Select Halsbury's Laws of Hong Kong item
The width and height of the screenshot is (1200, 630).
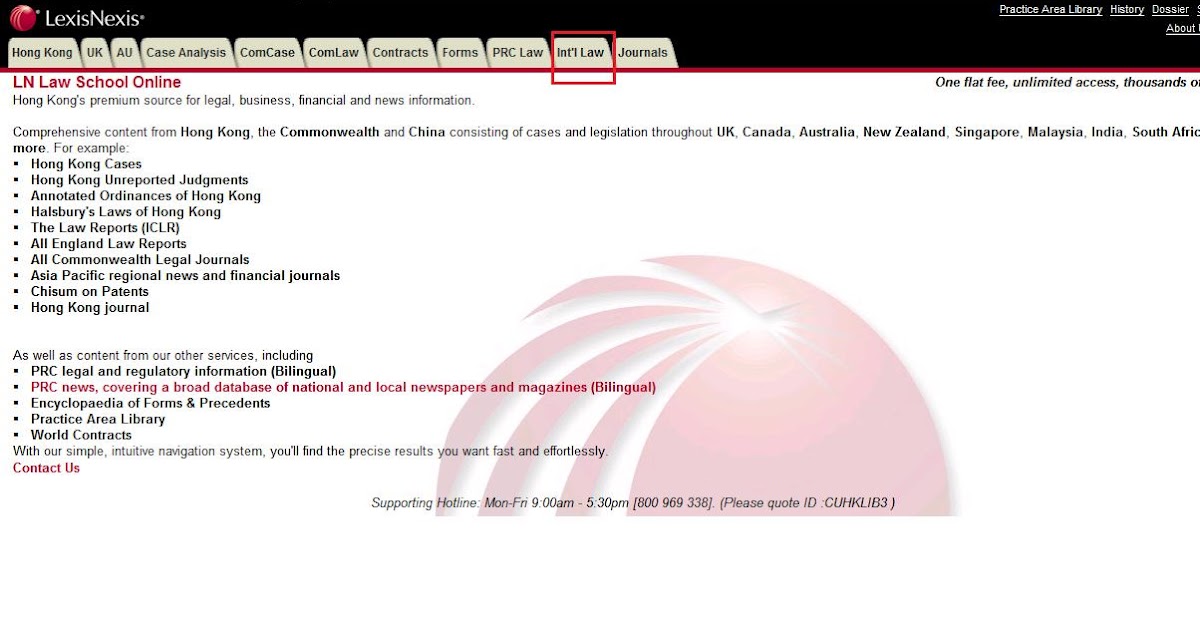(x=126, y=212)
